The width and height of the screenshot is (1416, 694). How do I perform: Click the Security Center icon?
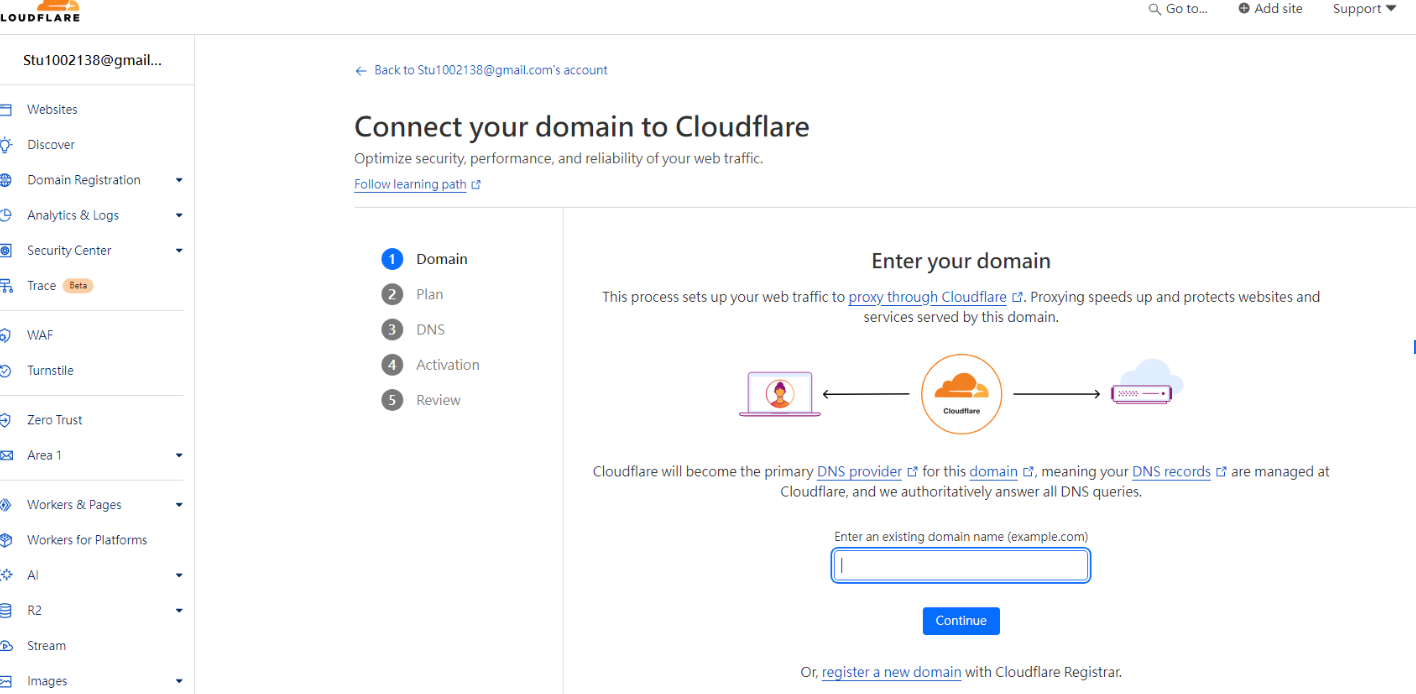click(6, 251)
